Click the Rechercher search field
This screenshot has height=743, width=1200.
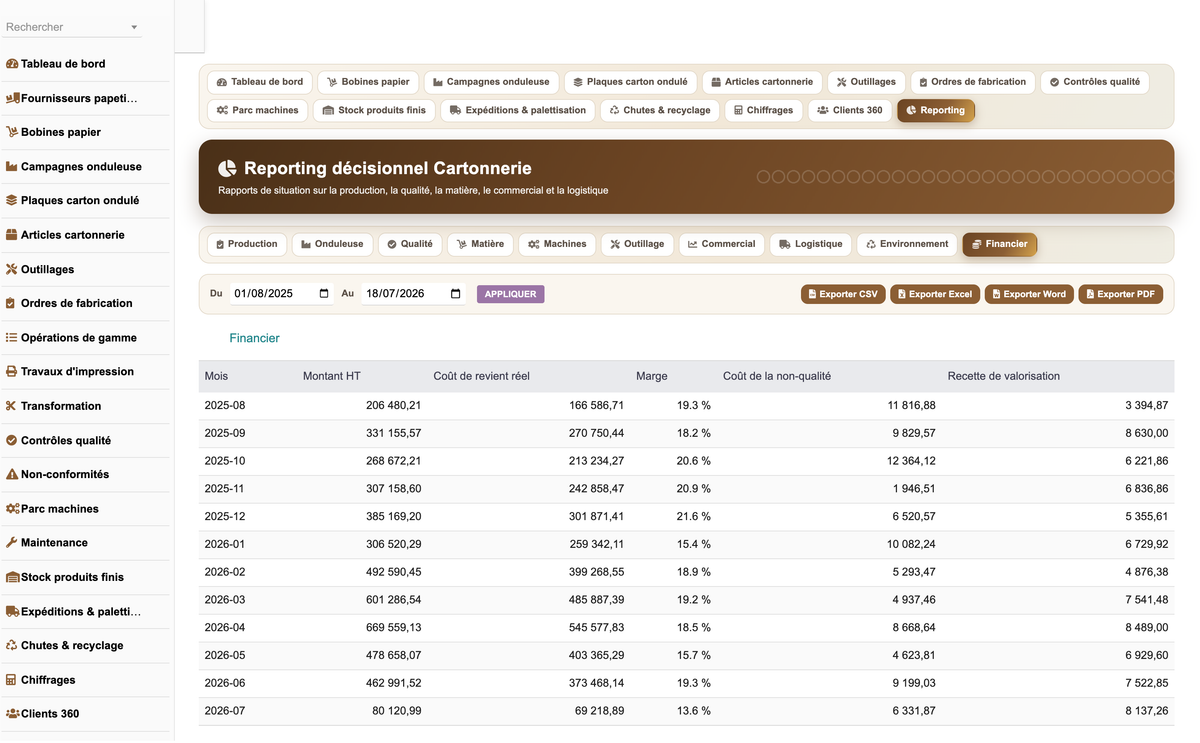tap(73, 27)
